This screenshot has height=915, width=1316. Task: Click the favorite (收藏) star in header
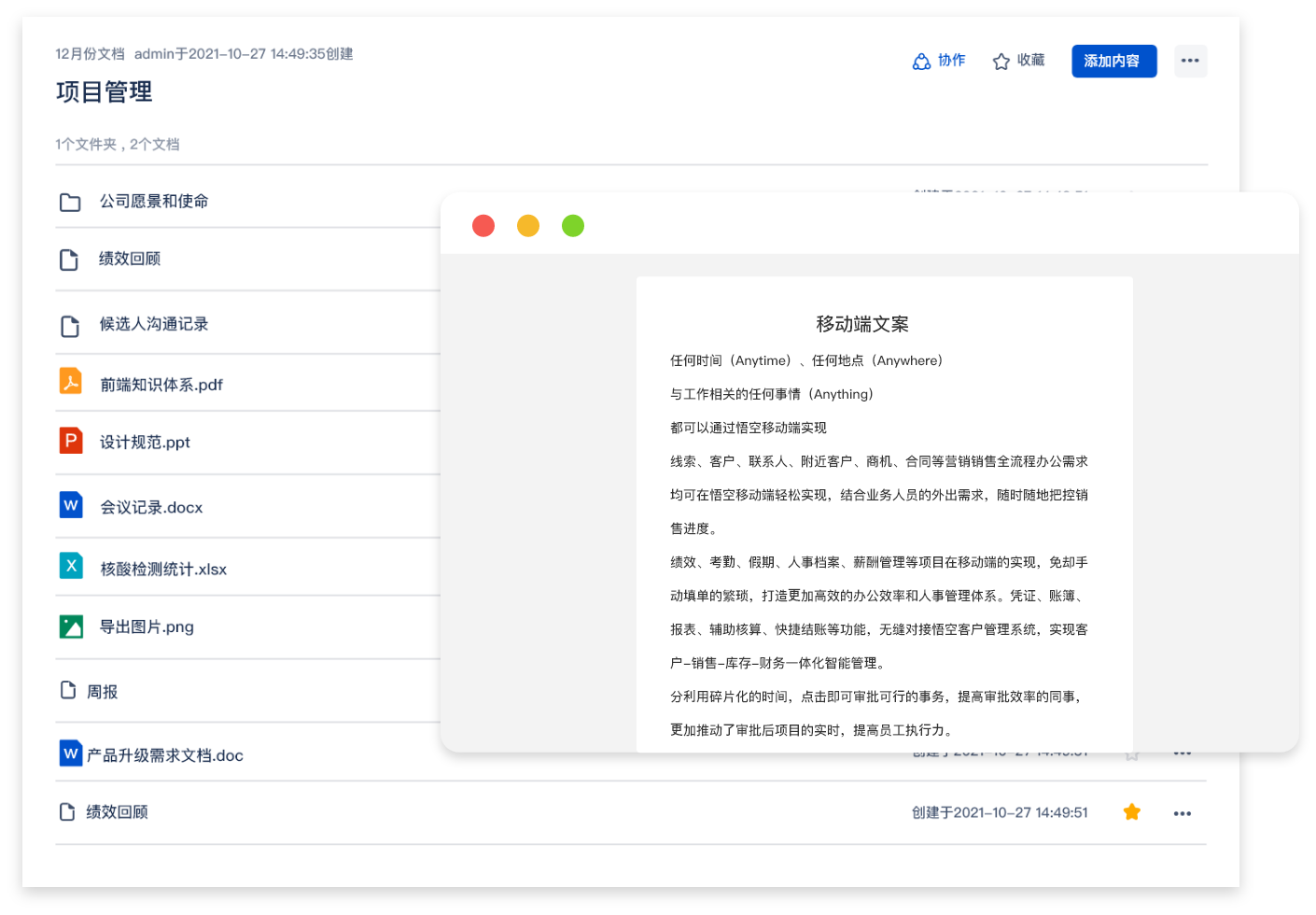click(x=1001, y=62)
